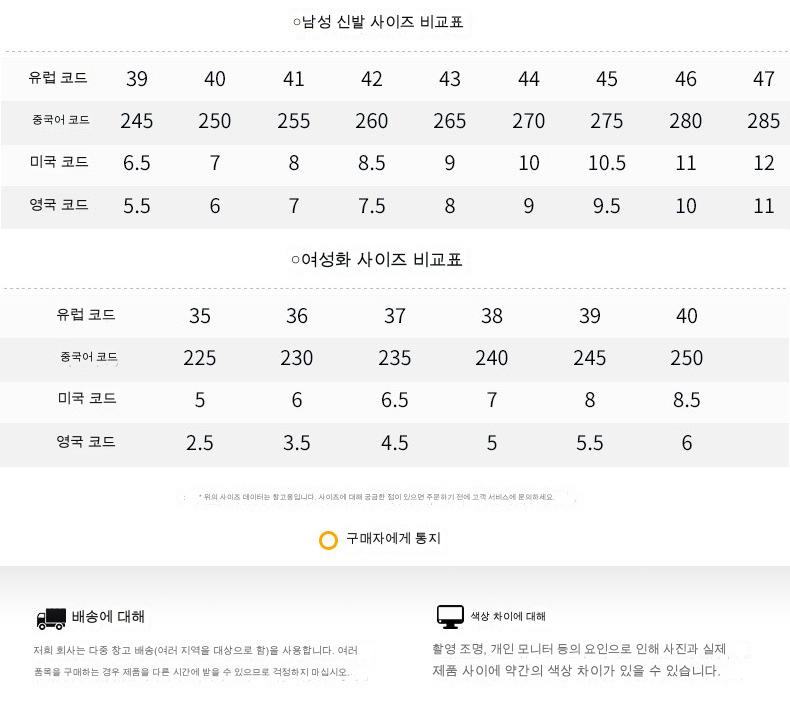
Task: Click UK size 2.5 in women's chart
Action: [200, 443]
